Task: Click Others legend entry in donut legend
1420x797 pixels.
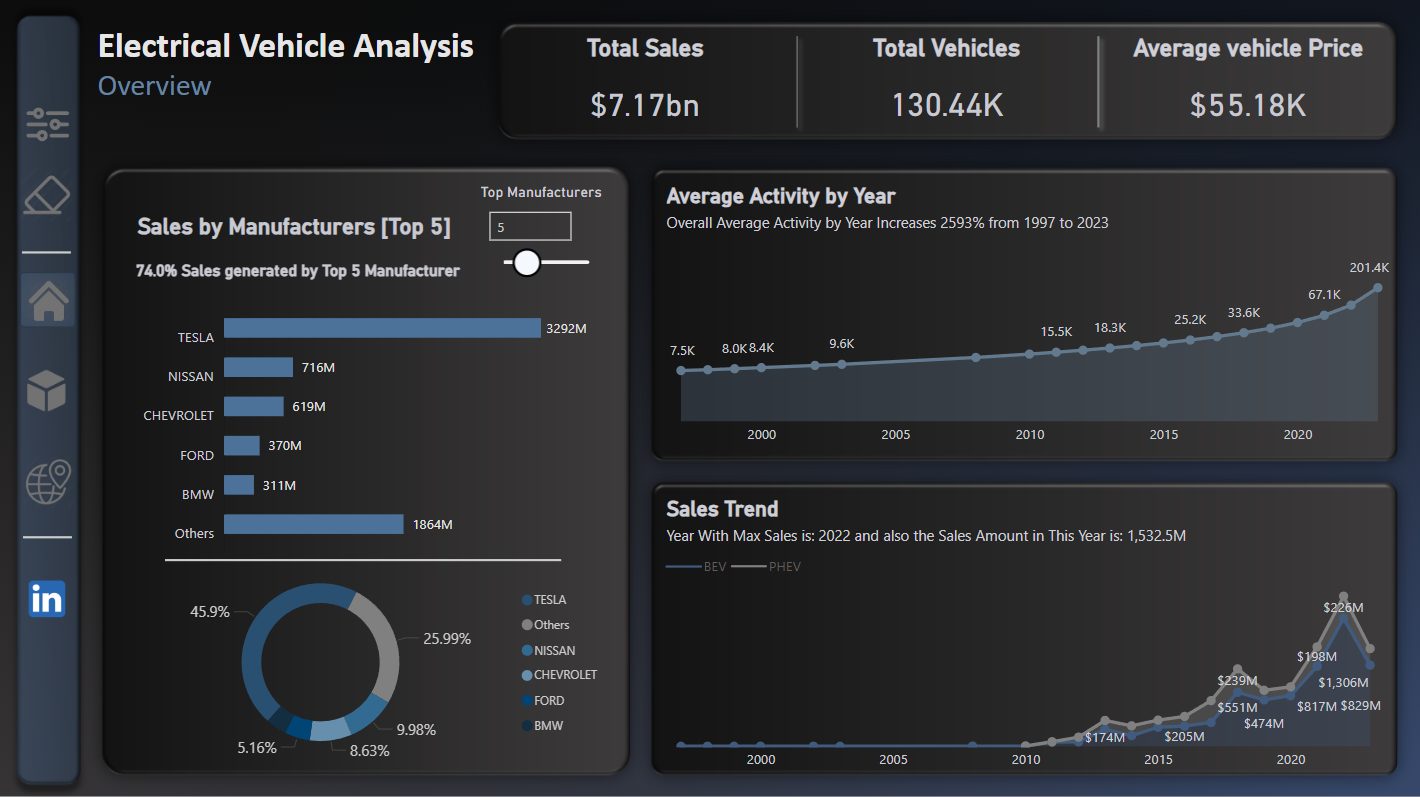Action: [x=546, y=625]
